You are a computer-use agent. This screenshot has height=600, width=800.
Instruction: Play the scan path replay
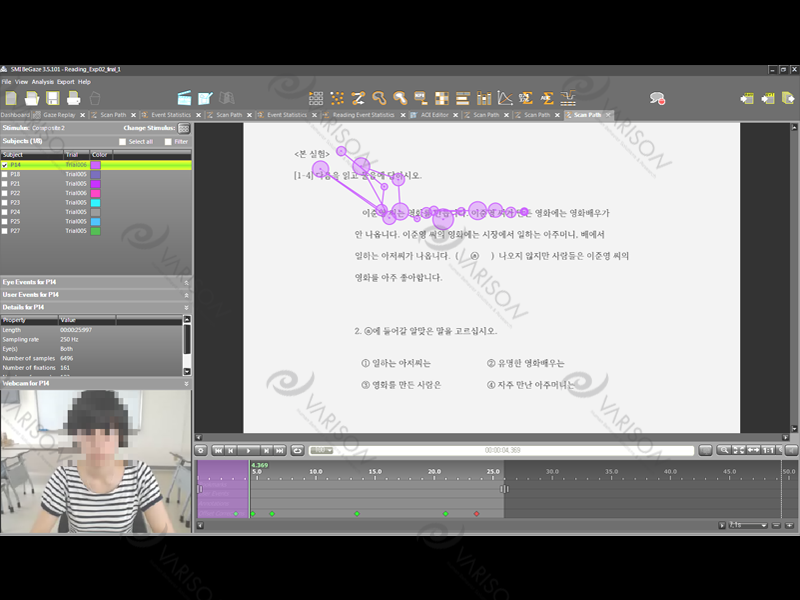[x=248, y=451]
